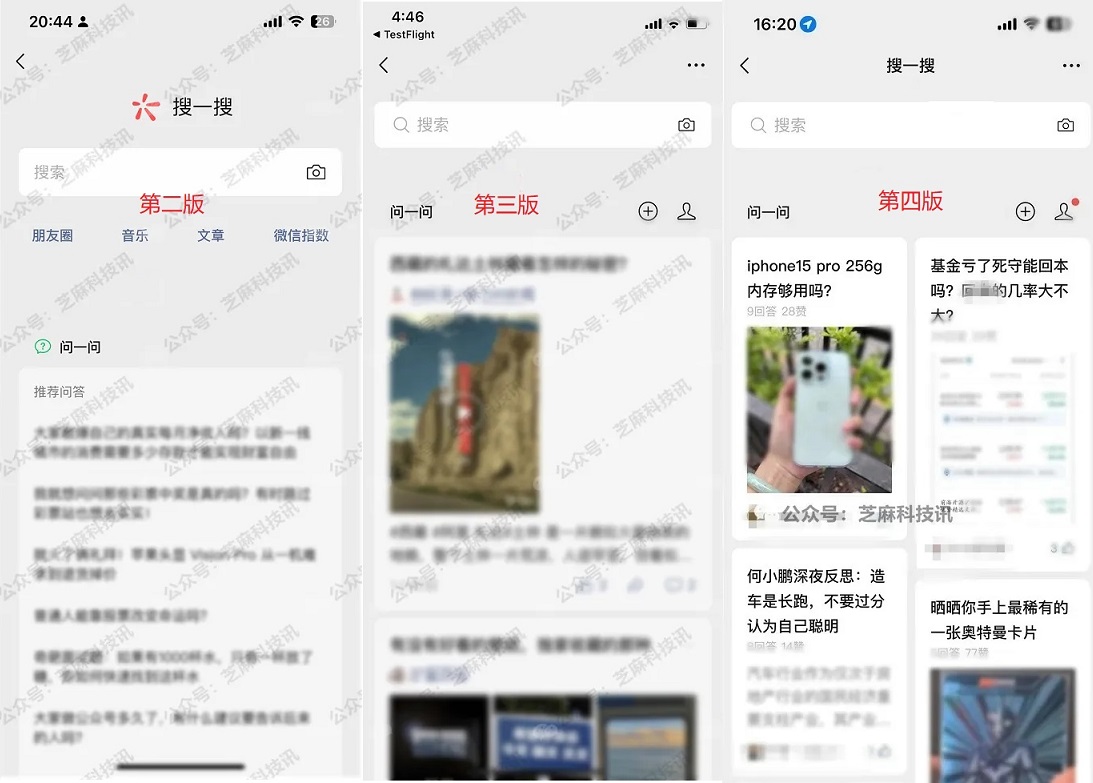Screen dimensions: 1093x783
Task: Tap the + icon in 第四版
Action: pos(1025,211)
